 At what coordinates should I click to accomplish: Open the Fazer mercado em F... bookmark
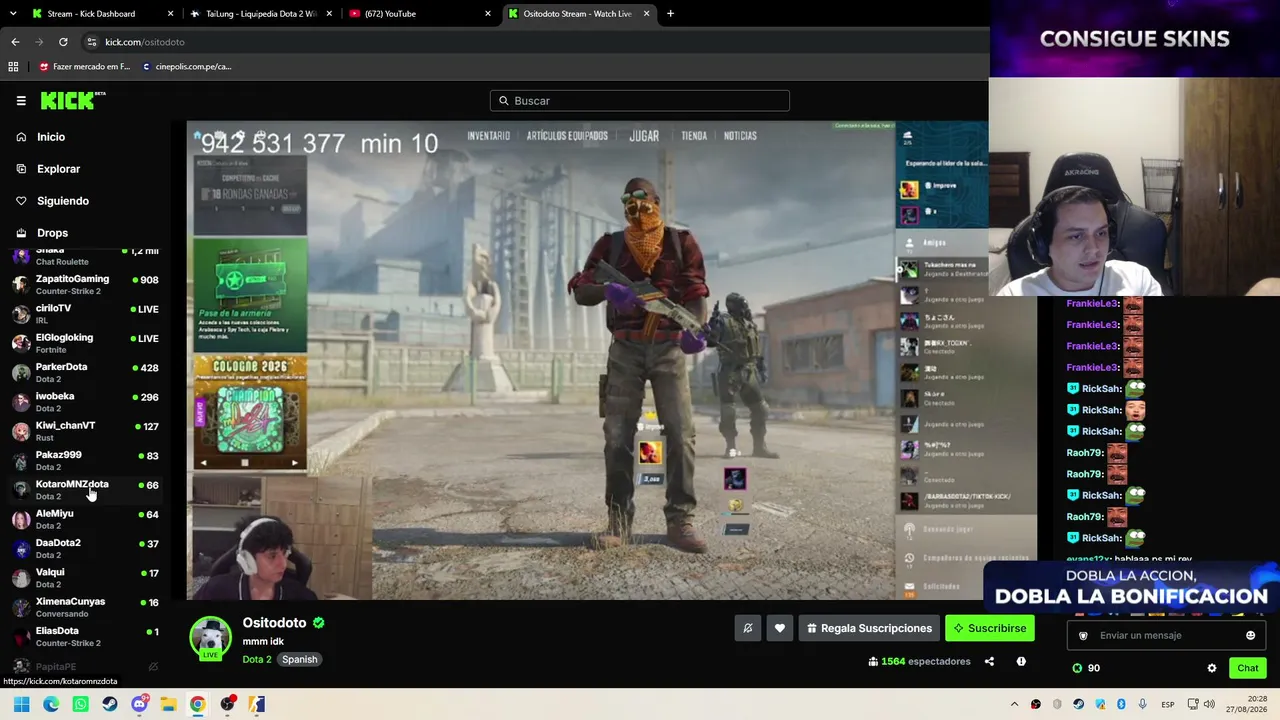point(84,67)
